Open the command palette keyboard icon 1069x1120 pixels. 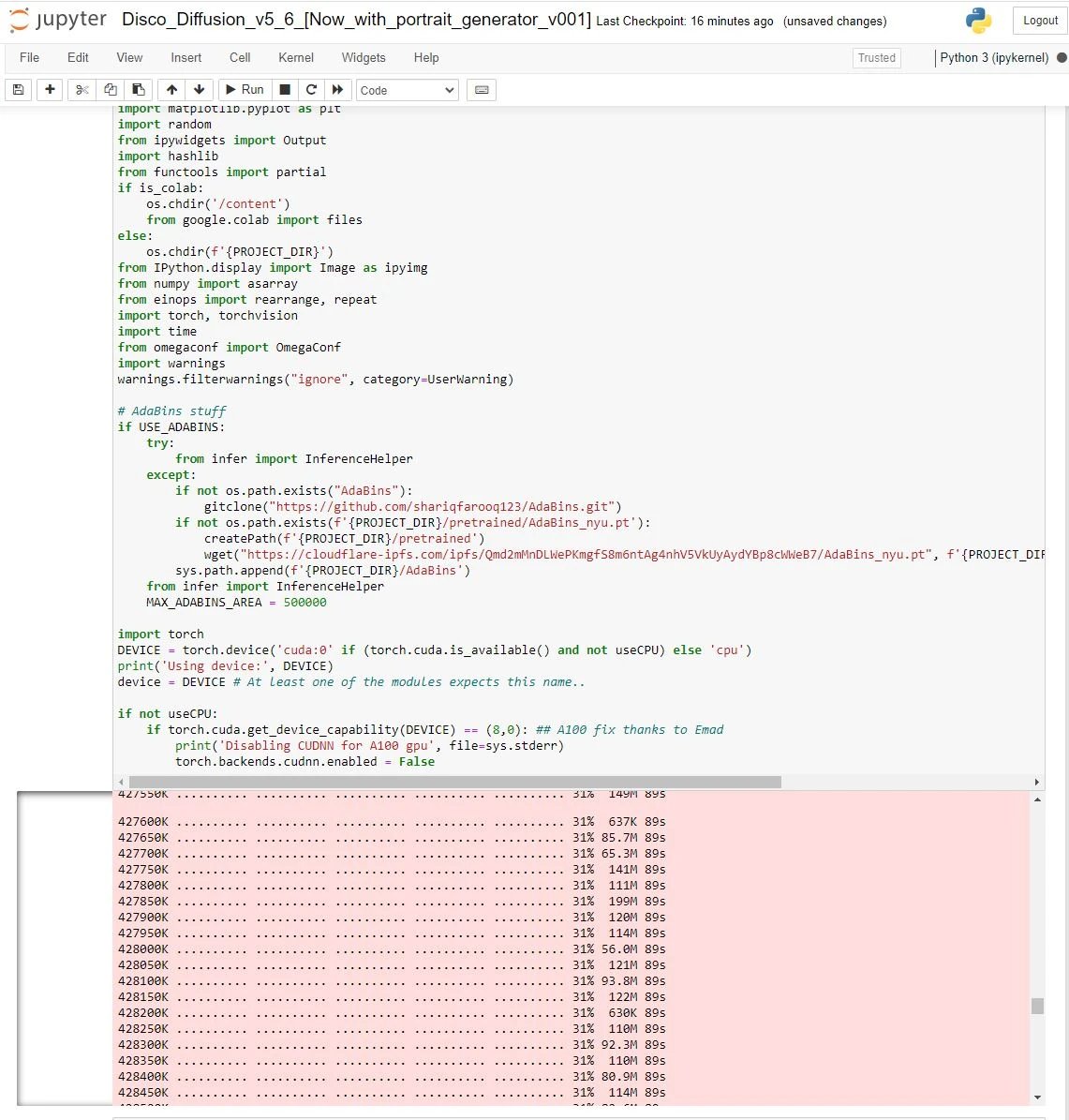click(482, 90)
